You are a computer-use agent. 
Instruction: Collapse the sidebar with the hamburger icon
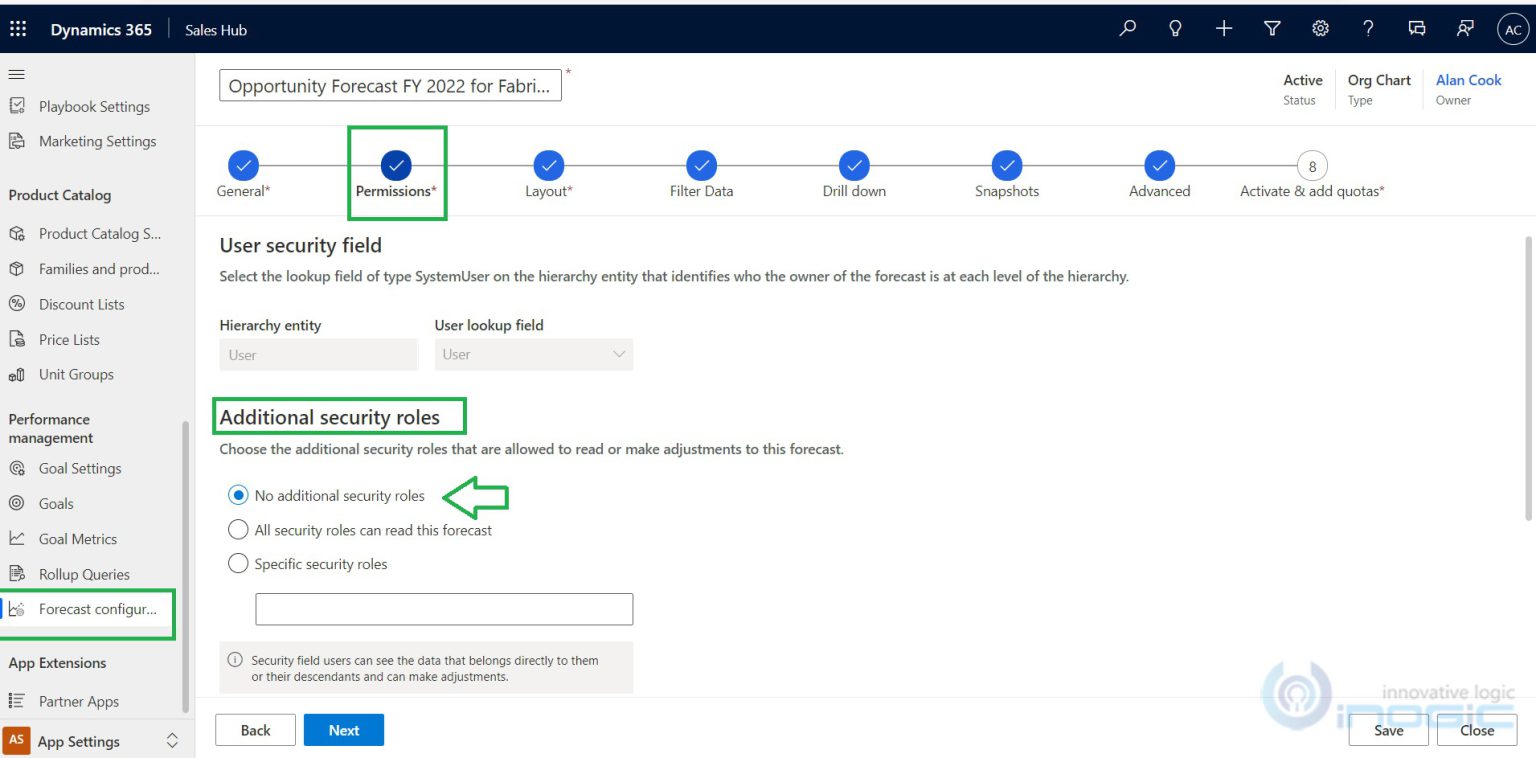(x=15, y=73)
